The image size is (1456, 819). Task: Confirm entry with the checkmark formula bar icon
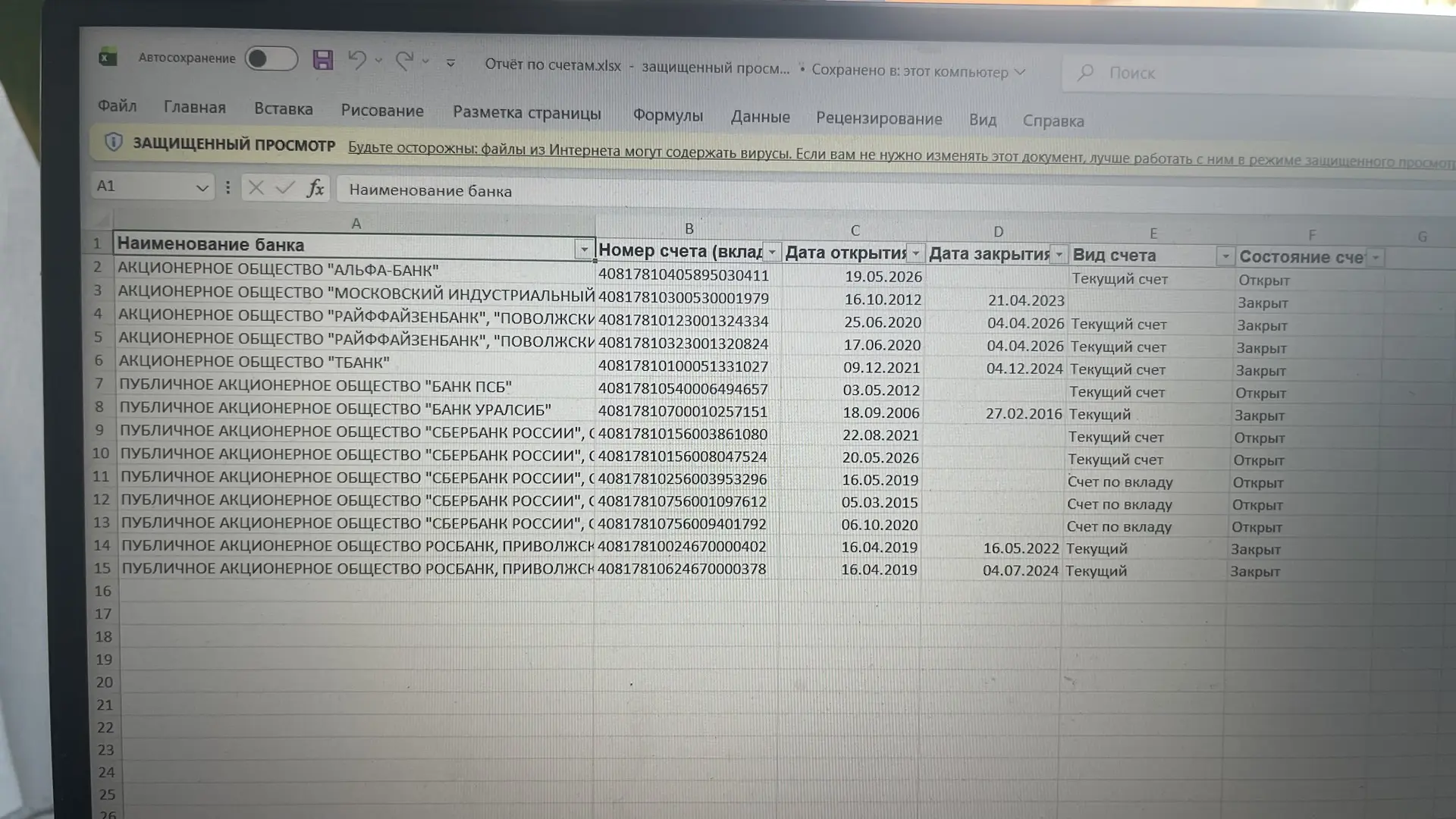click(x=285, y=187)
